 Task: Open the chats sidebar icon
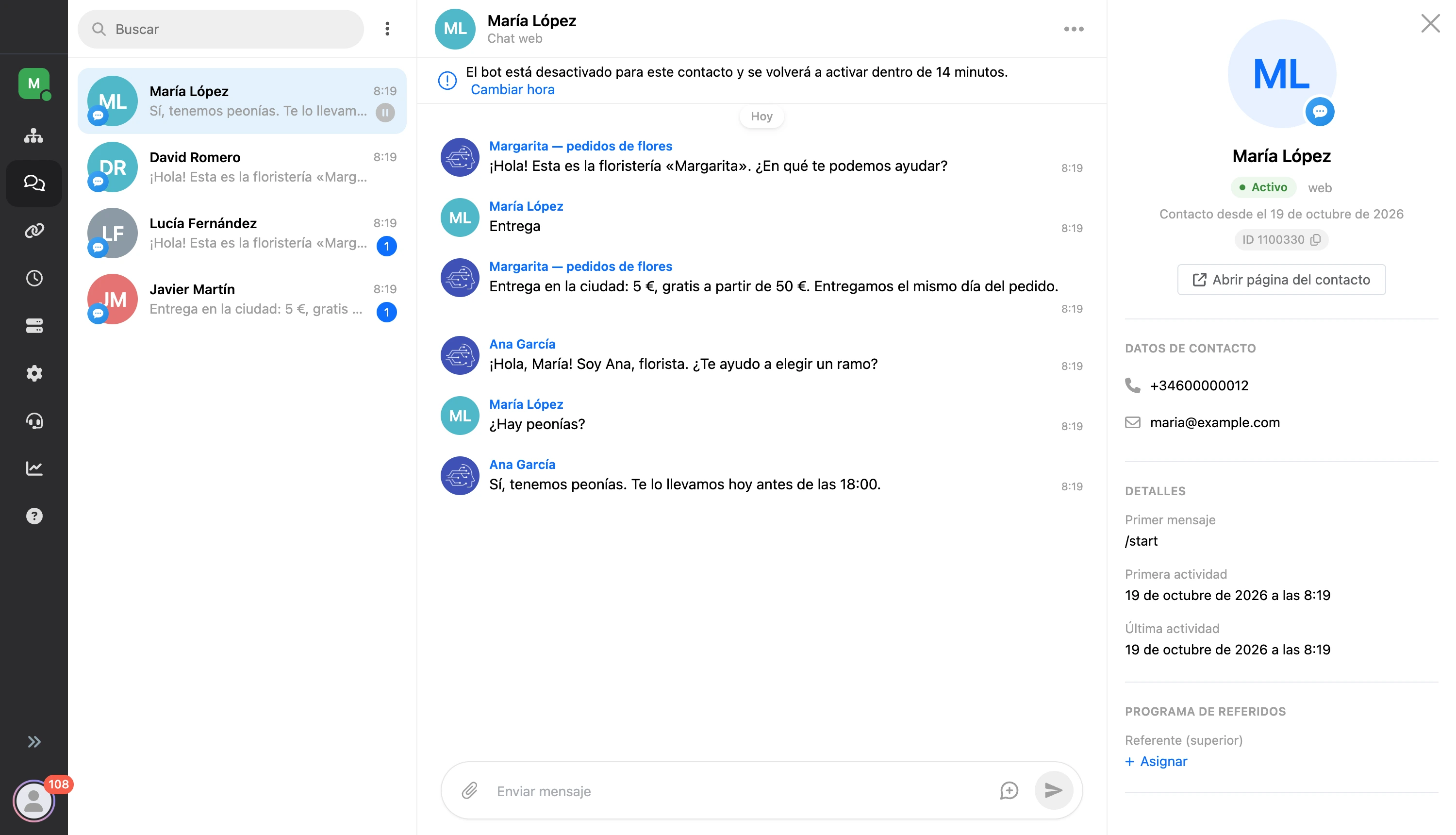[34, 183]
